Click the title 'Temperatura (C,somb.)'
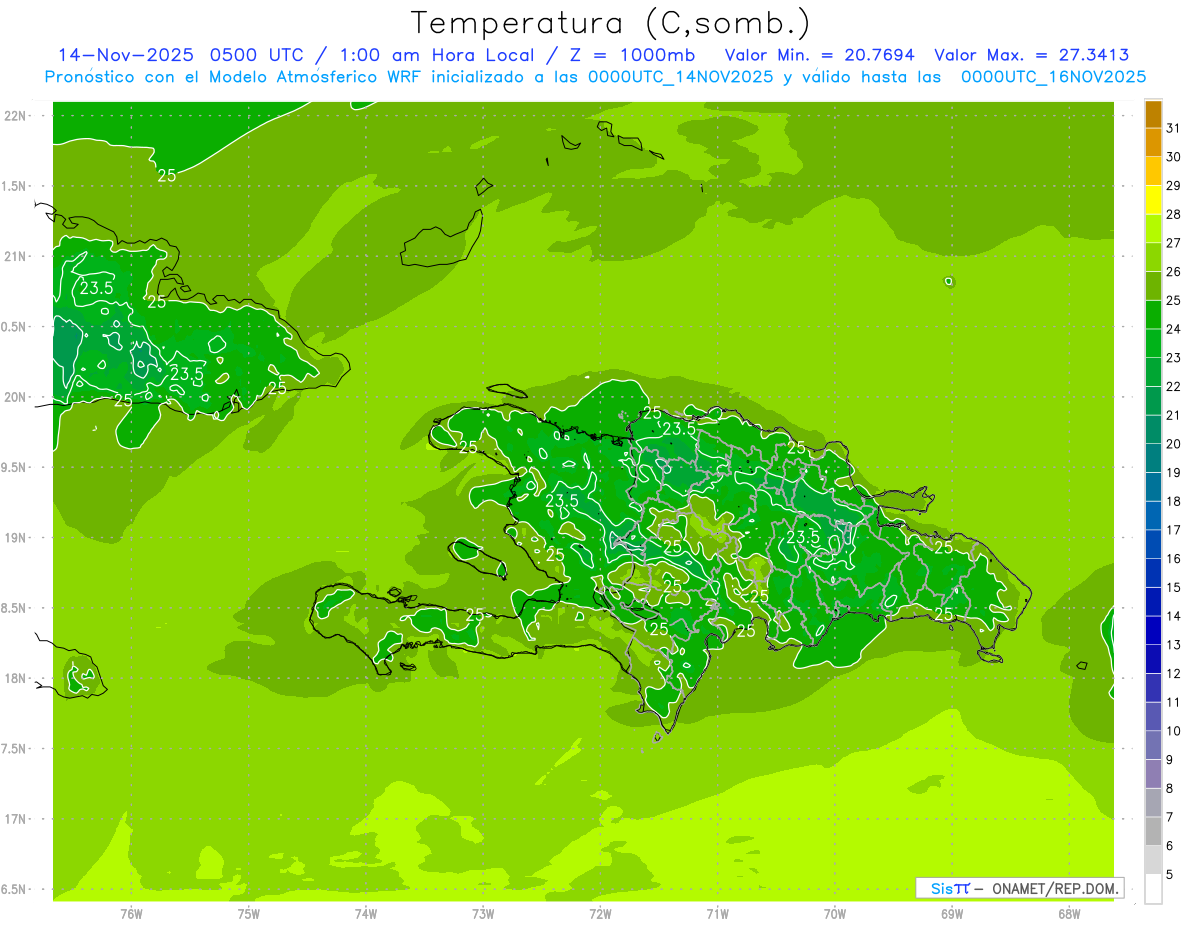 (x=610, y=23)
